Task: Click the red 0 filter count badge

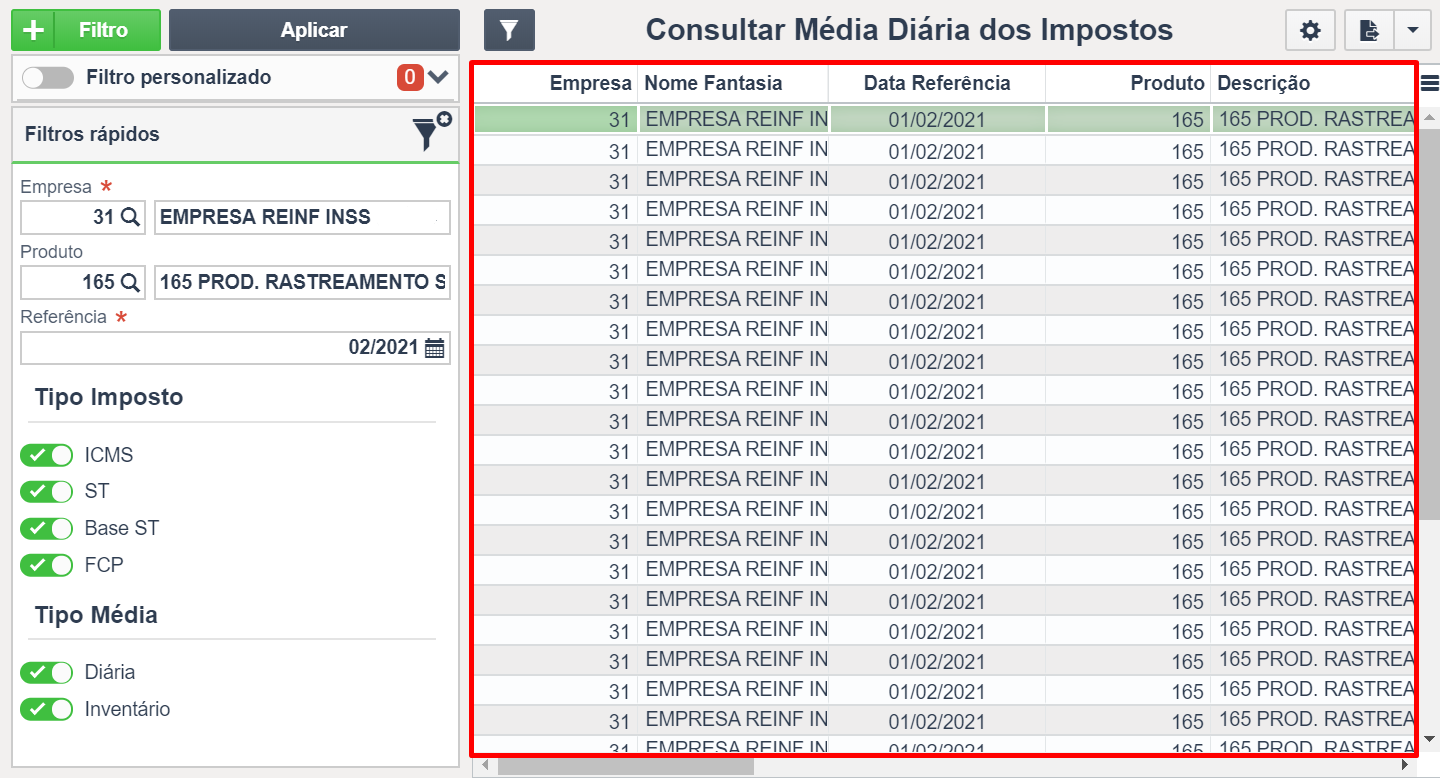Action: (410, 77)
